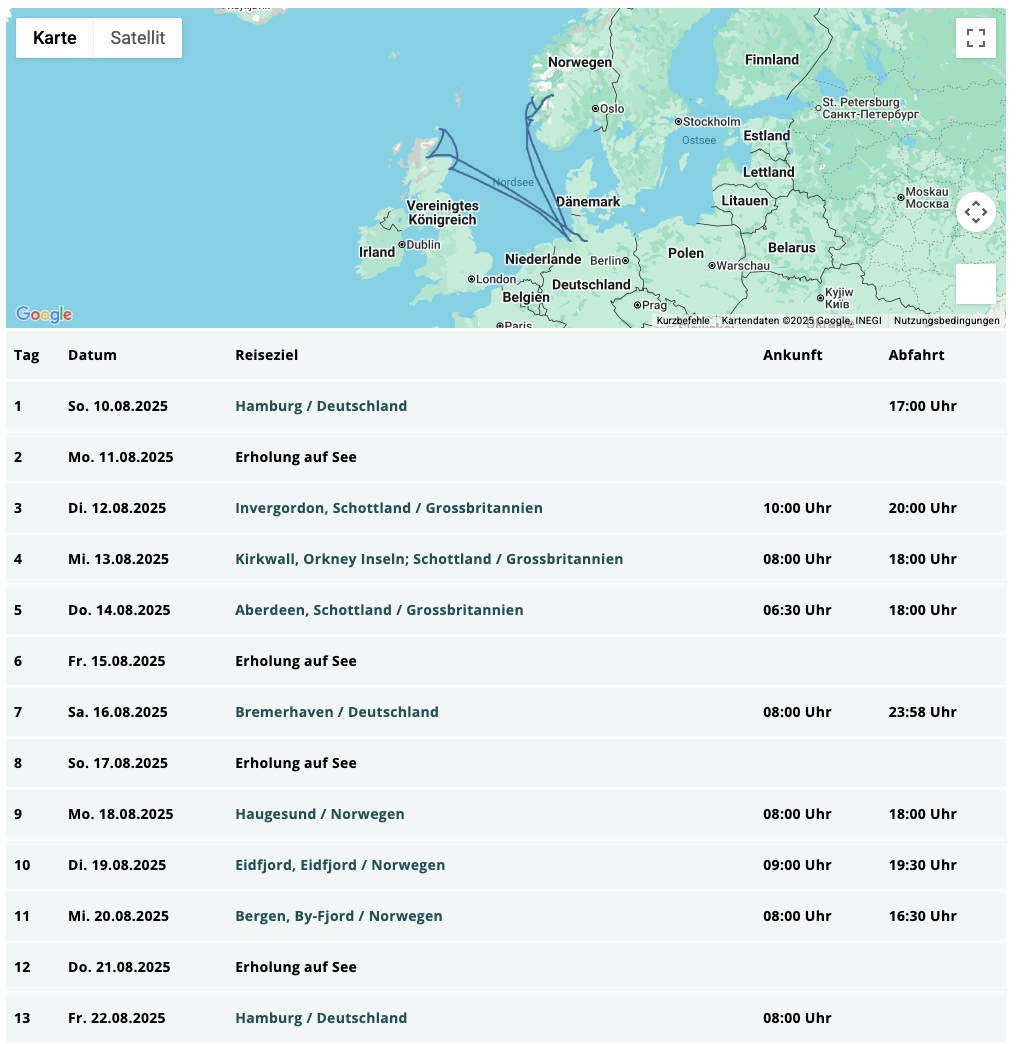Screen dimensions: 1016x1044
Task: Select date So. 10.08.2025
Action: (118, 406)
